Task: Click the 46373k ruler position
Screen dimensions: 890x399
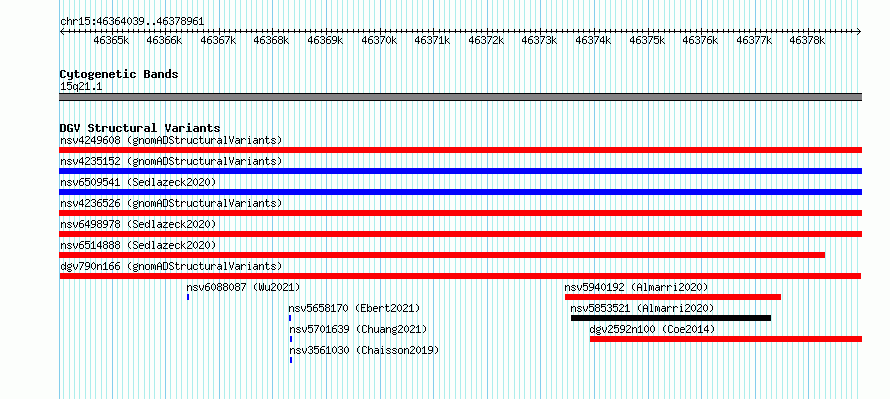Action: click(539, 40)
